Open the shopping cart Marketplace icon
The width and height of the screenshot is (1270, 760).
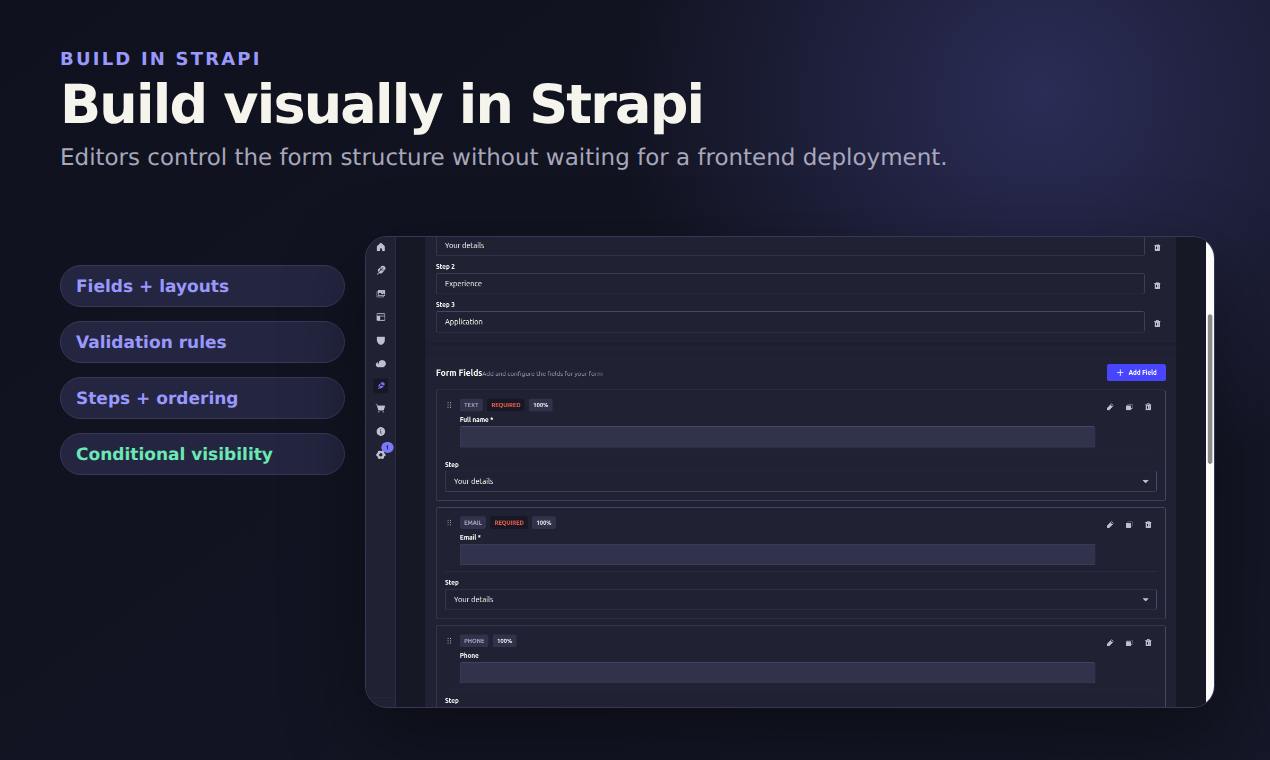pos(381,408)
